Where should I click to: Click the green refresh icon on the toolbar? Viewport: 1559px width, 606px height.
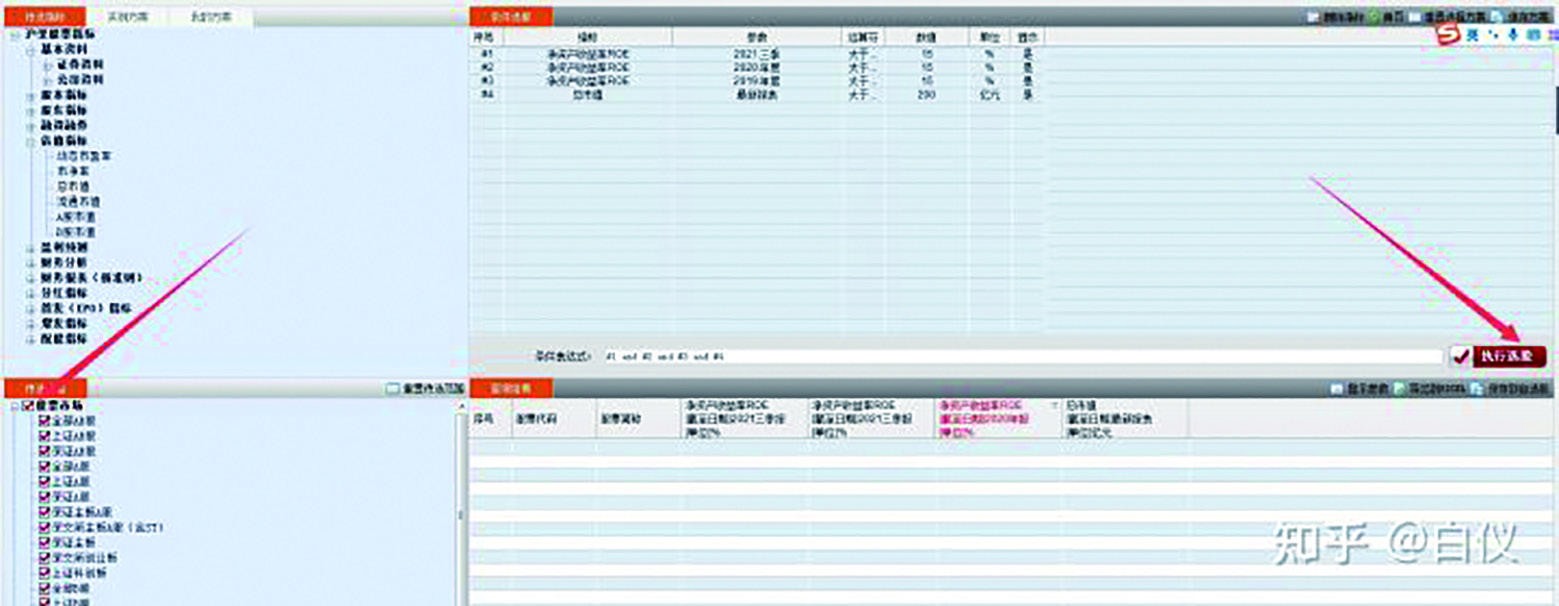coord(1372,16)
